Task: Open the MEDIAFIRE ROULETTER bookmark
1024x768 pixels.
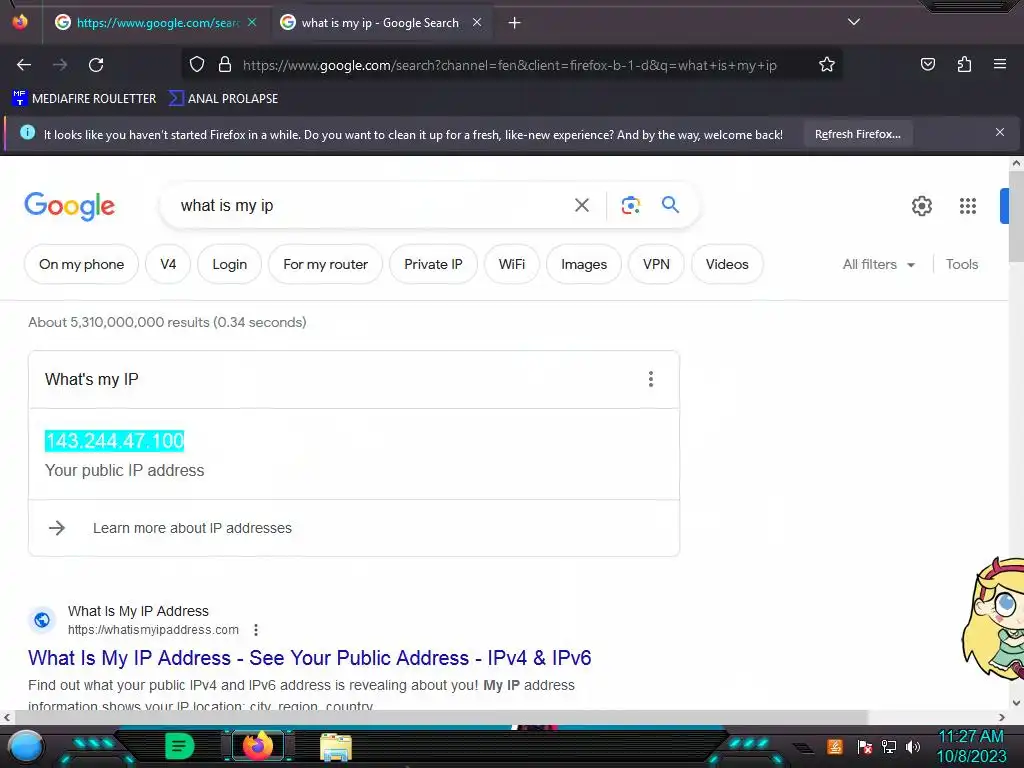Action: pos(84,99)
